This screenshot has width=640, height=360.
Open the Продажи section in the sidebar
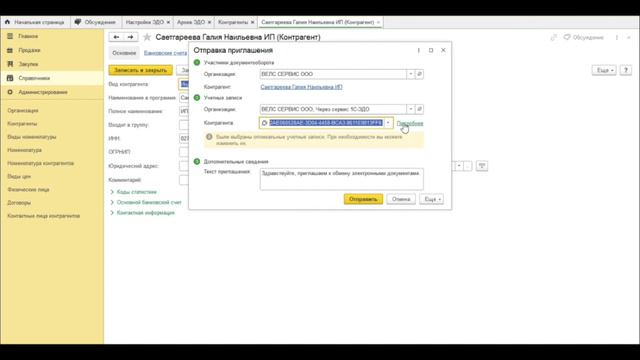29,50
